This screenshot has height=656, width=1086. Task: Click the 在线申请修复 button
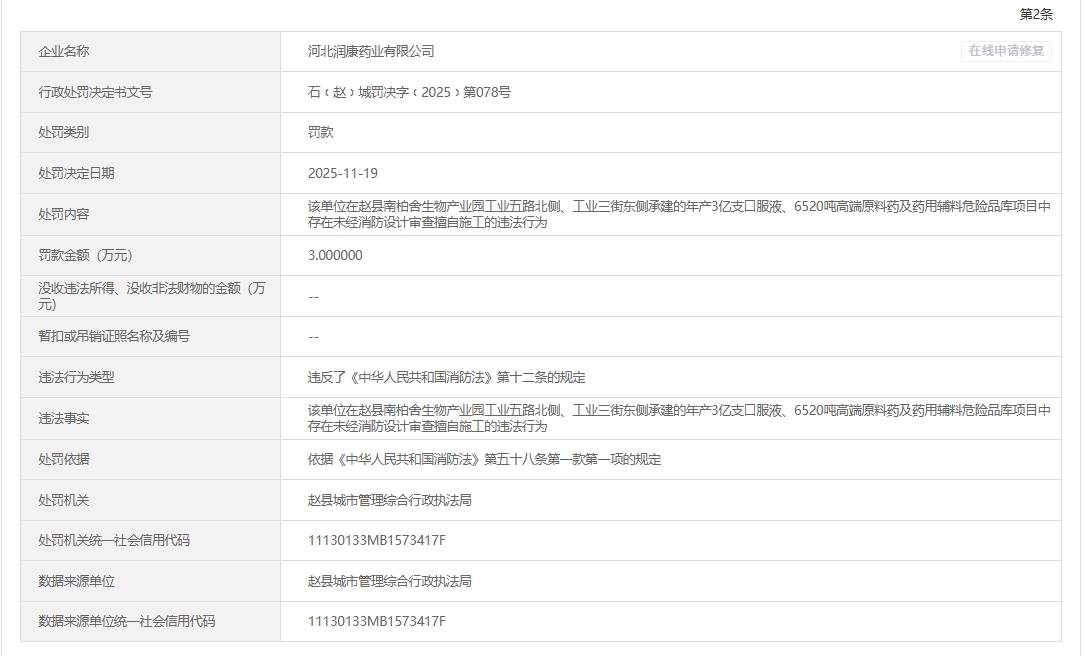click(x=1004, y=52)
